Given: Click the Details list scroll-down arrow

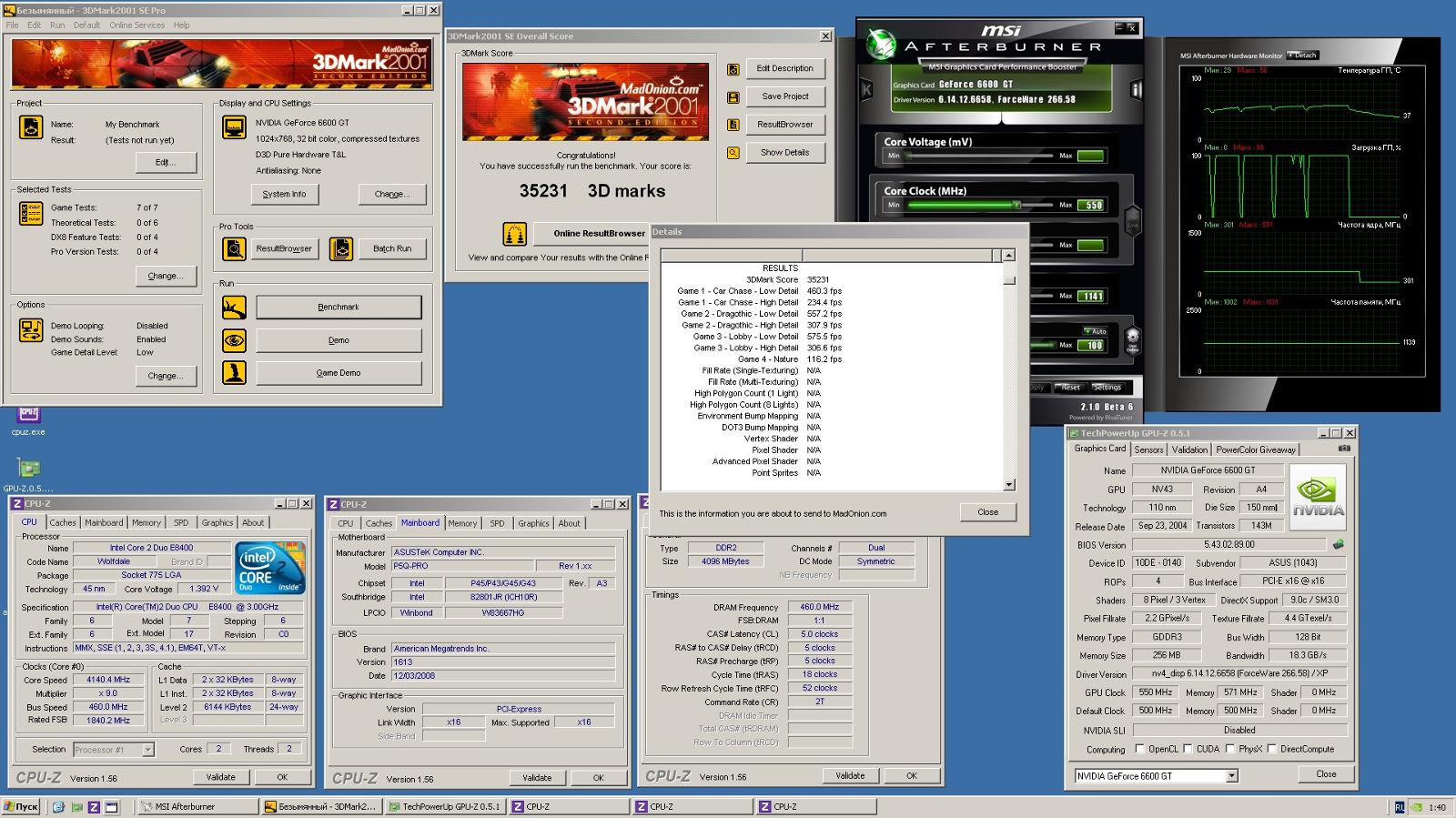Looking at the screenshot, I should coord(1008,485).
